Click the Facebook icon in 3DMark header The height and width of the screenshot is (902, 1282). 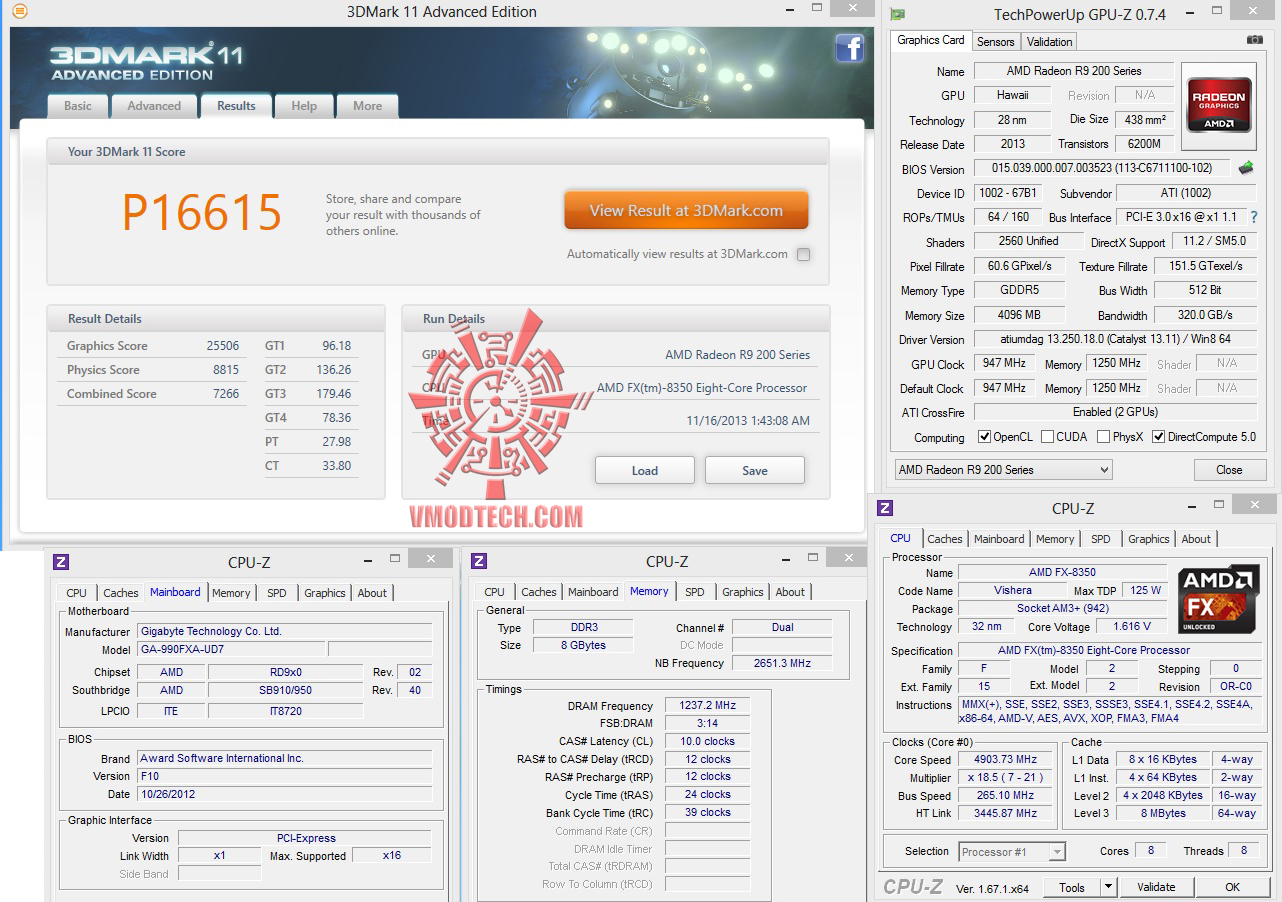tap(849, 48)
